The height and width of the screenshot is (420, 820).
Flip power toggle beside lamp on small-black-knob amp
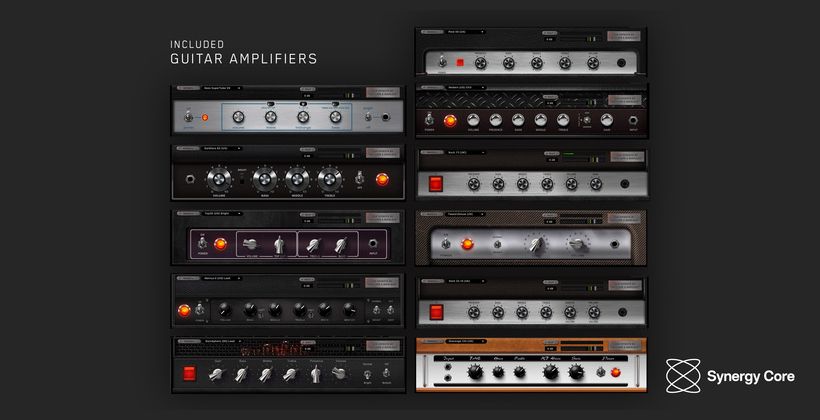pos(199,310)
